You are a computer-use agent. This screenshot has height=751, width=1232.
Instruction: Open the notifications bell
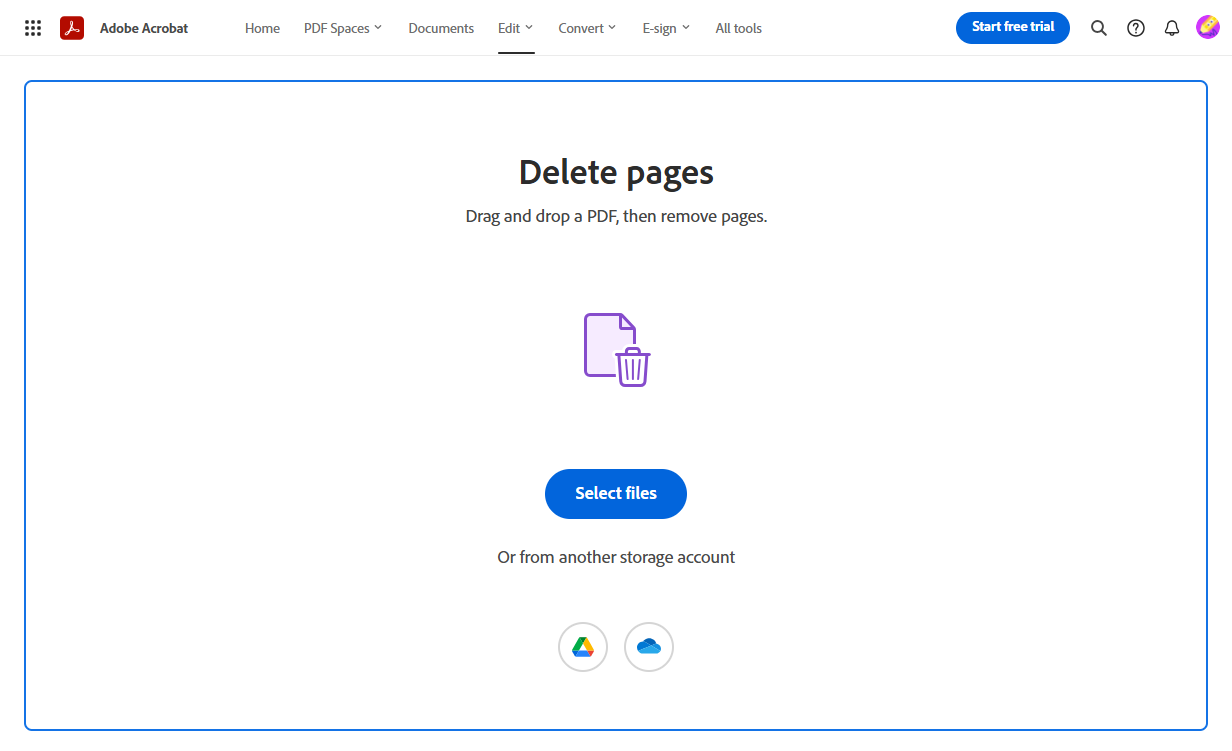coord(1171,27)
